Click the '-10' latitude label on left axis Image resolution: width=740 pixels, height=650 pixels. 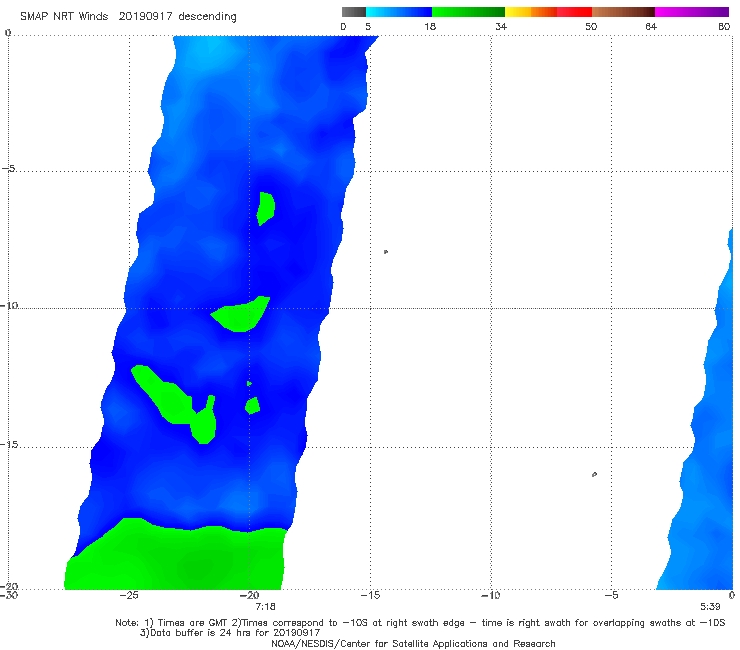click(x=9, y=305)
